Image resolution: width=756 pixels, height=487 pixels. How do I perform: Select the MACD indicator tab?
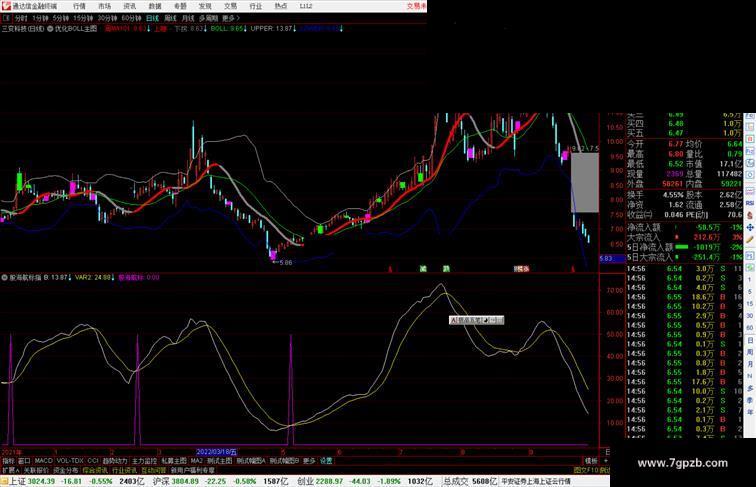pyautogui.click(x=43, y=461)
